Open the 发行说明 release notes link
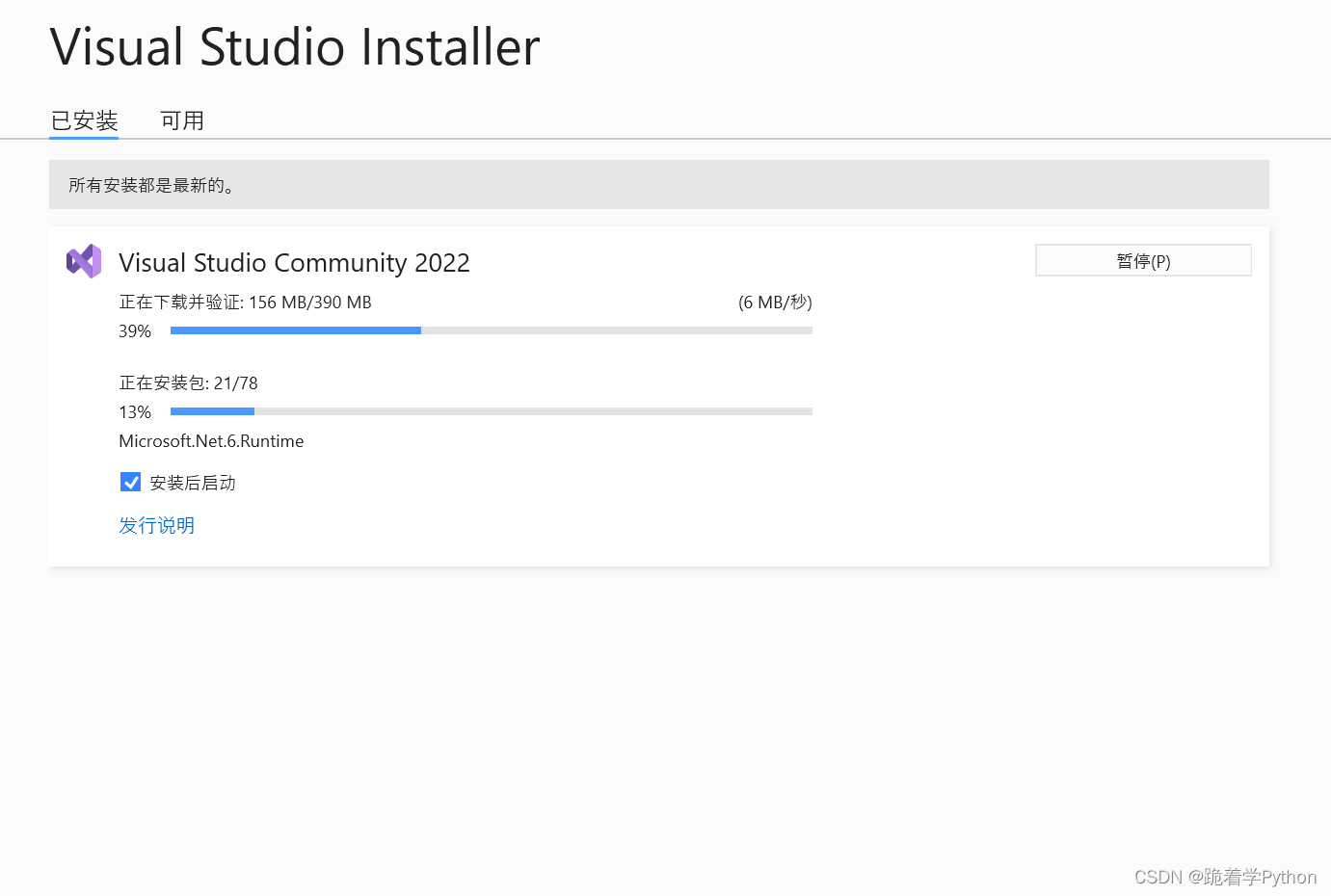1331x896 pixels. 156,525
